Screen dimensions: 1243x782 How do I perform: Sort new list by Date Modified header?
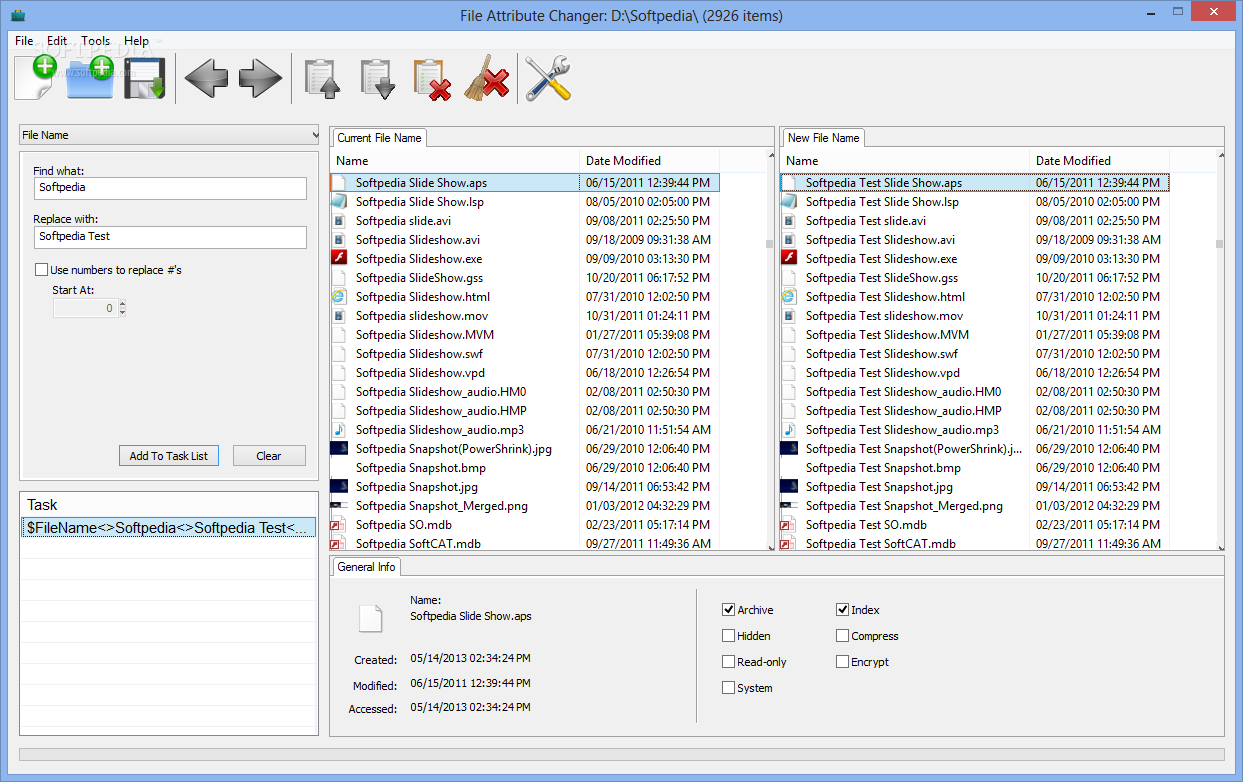1100,160
